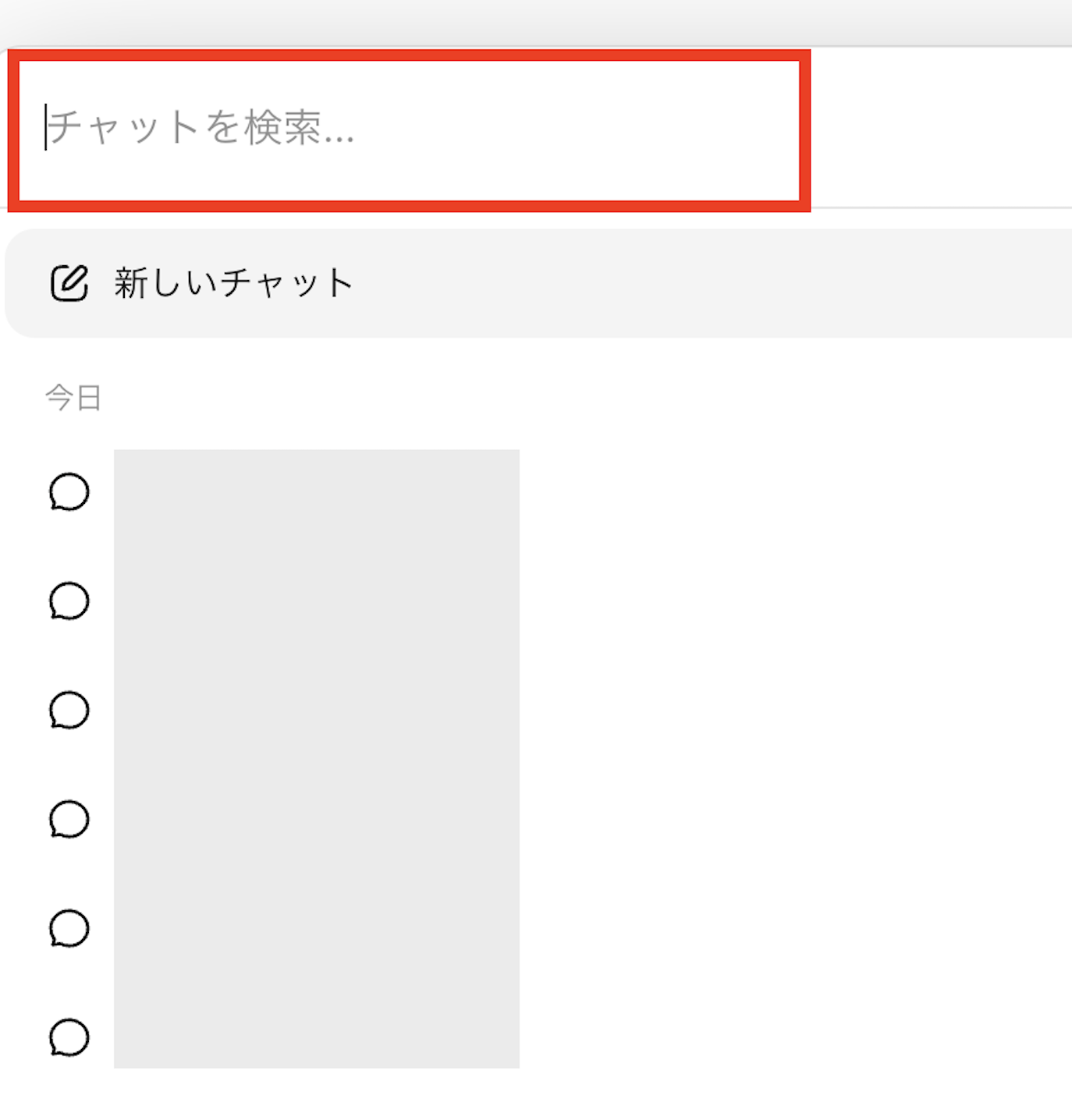The image size is (1072, 1120).
Task: Open the third chat bubble icon in list
Action: pyautogui.click(x=69, y=711)
